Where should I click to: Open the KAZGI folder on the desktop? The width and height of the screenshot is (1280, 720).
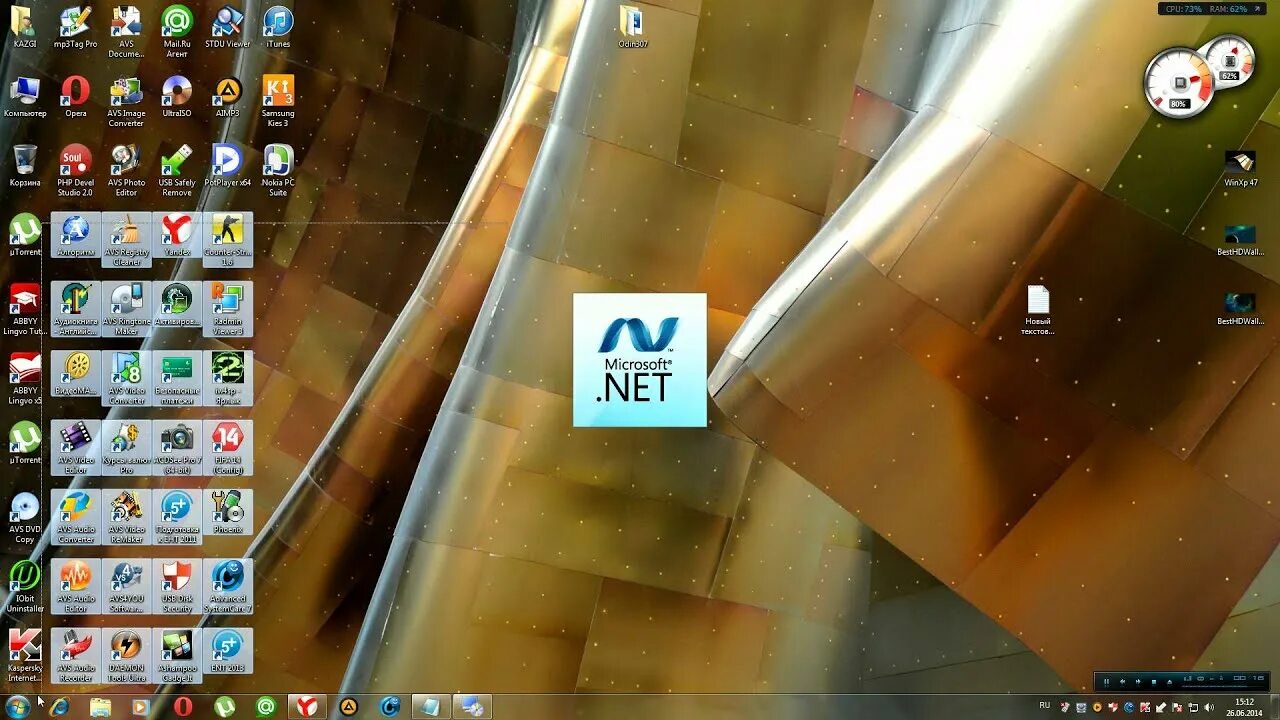[x=24, y=27]
